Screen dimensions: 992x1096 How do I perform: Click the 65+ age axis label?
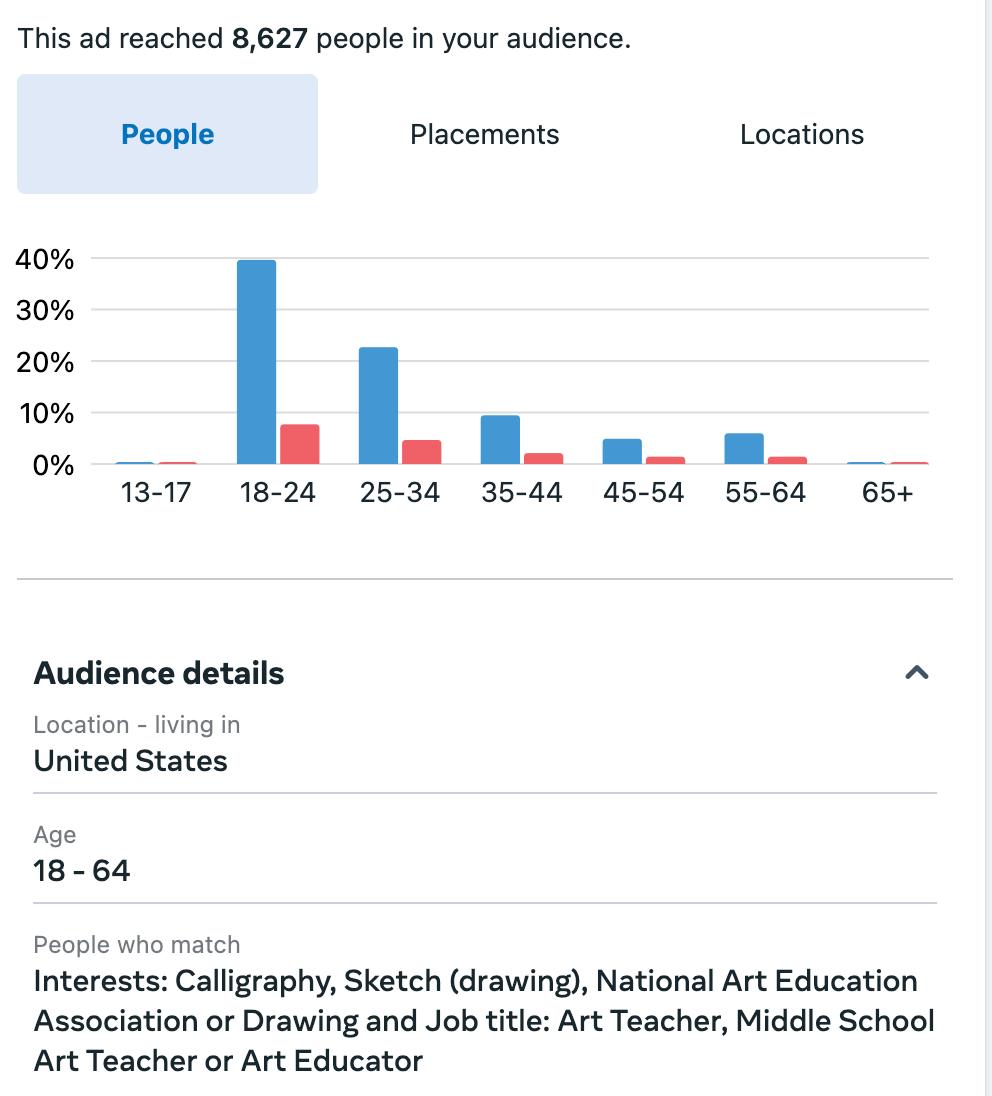(x=887, y=493)
